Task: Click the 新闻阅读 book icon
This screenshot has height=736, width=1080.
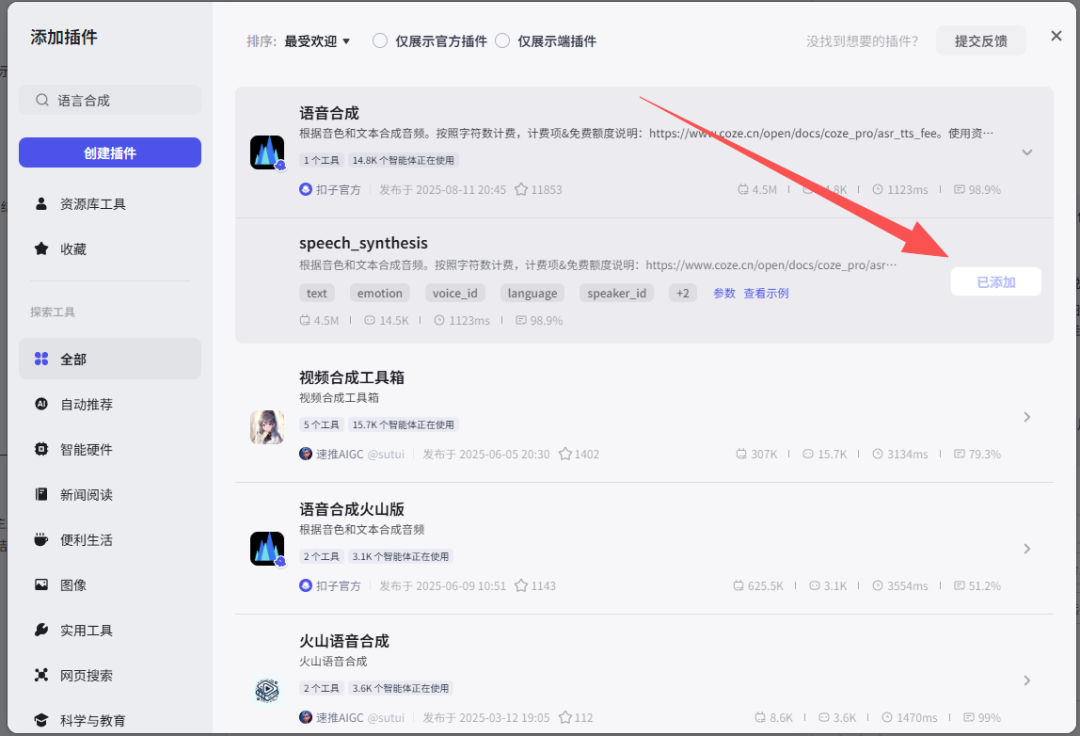Action: 41,494
